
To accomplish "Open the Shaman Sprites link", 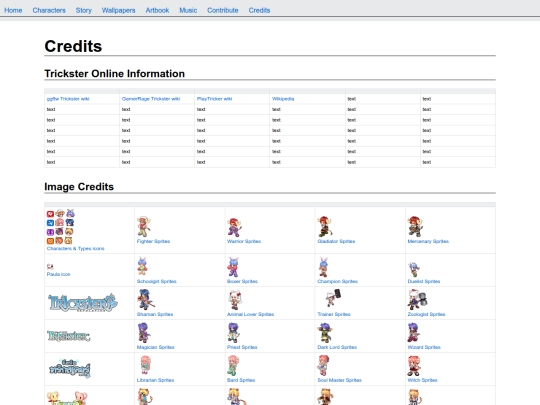I will point(155,314).
